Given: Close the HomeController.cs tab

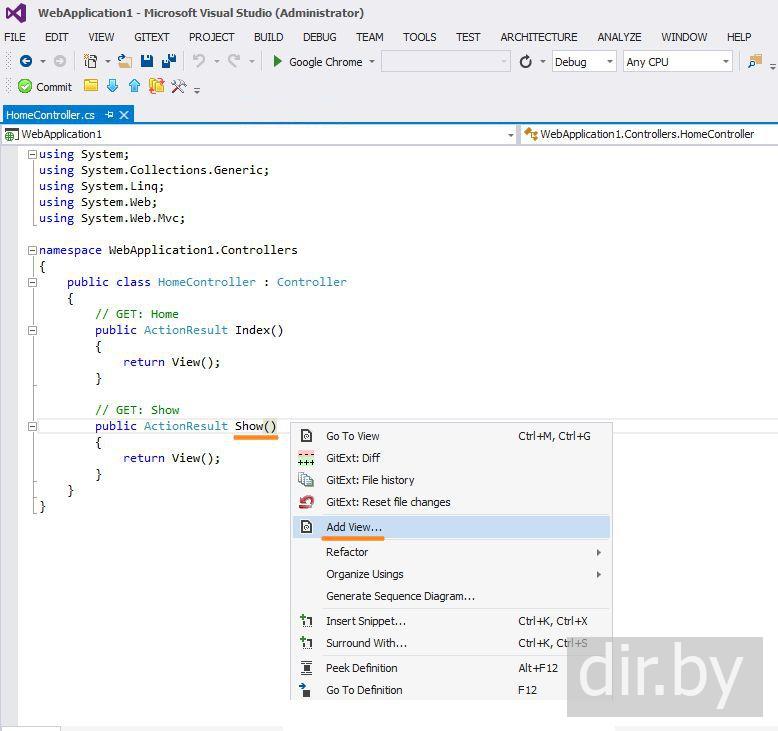Looking at the screenshot, I should coord(124,115).
